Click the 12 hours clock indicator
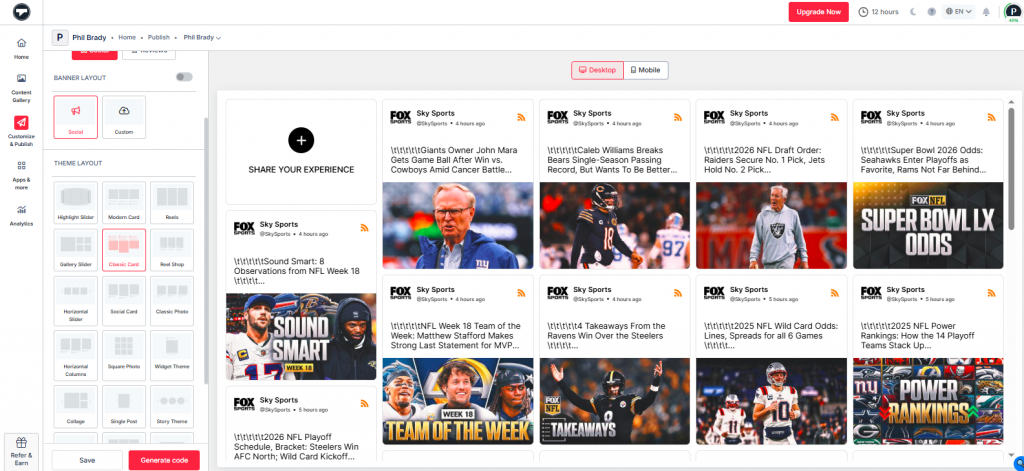 tap(878, 12)
